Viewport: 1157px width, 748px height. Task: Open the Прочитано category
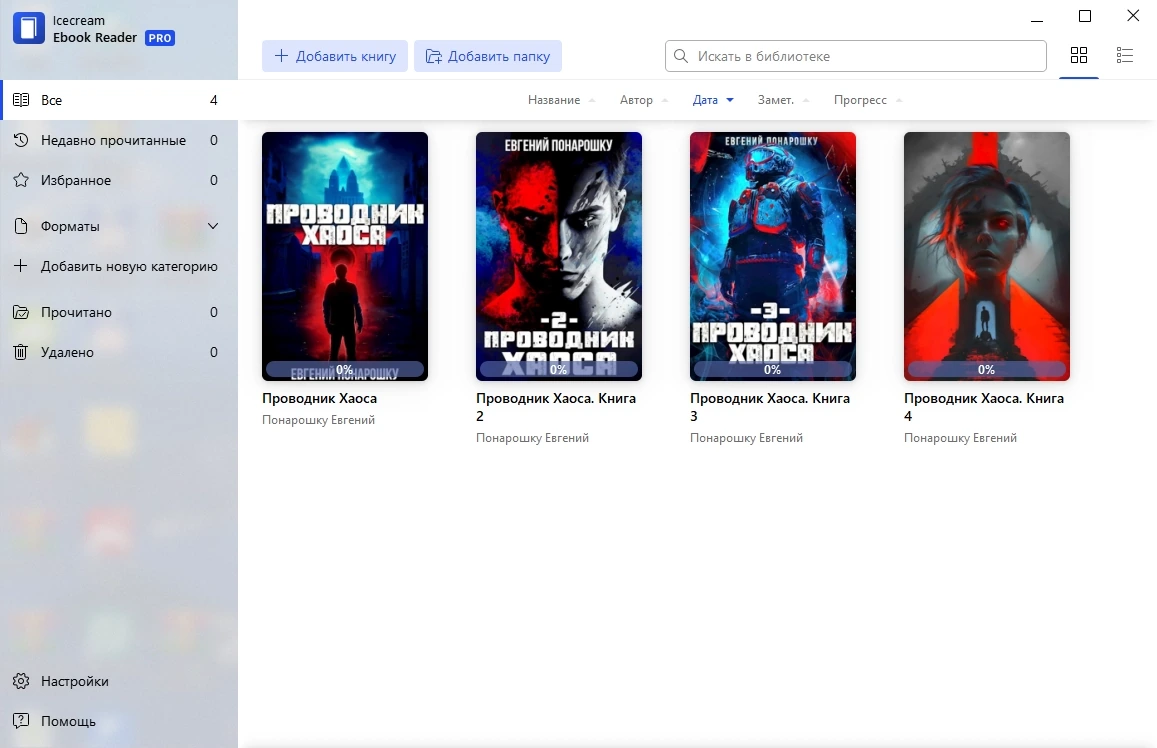point(119,312)
